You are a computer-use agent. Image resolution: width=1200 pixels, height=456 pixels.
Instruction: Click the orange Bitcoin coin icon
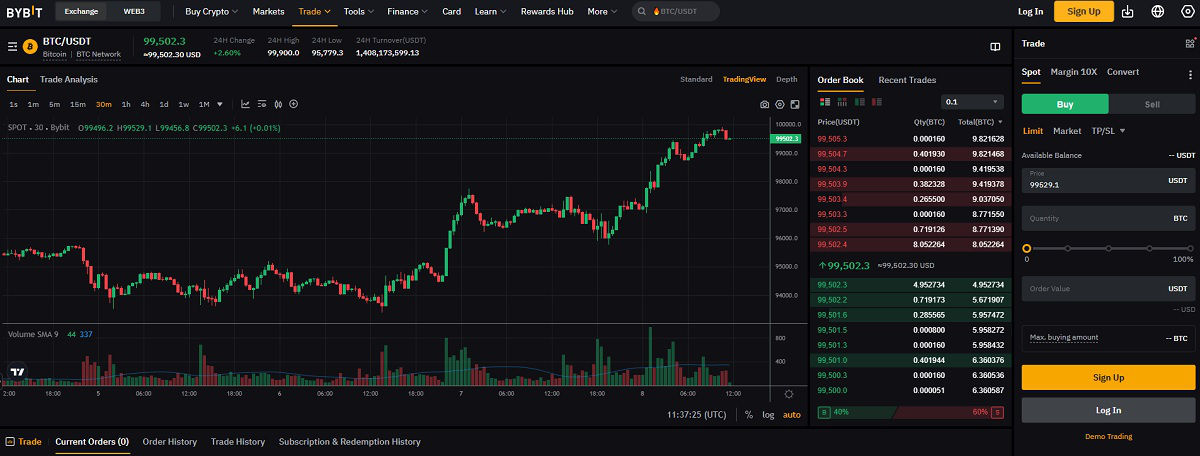(x=29, y=46)
